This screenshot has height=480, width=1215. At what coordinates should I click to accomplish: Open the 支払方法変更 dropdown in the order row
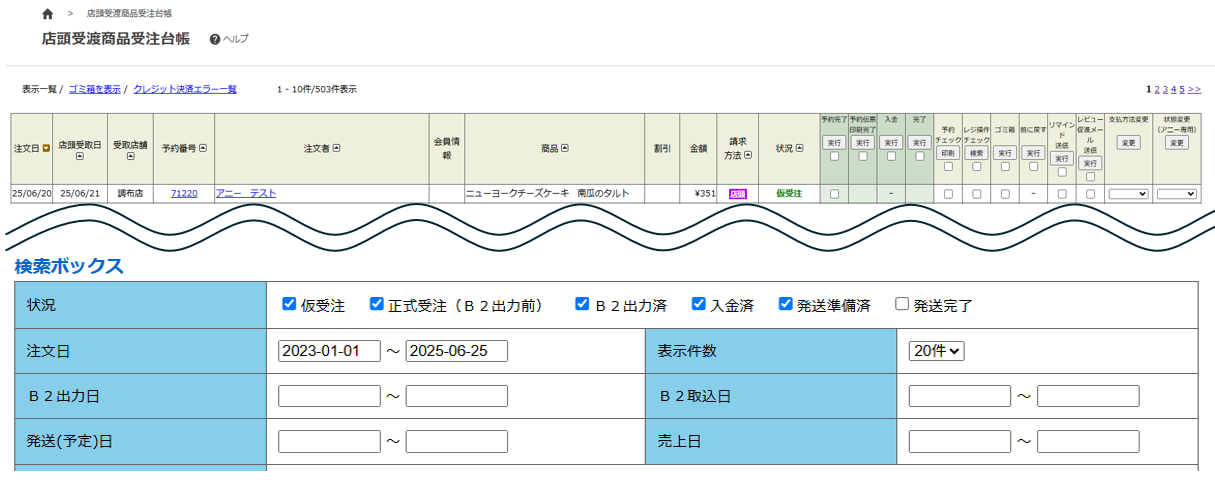coord(1128,194)
